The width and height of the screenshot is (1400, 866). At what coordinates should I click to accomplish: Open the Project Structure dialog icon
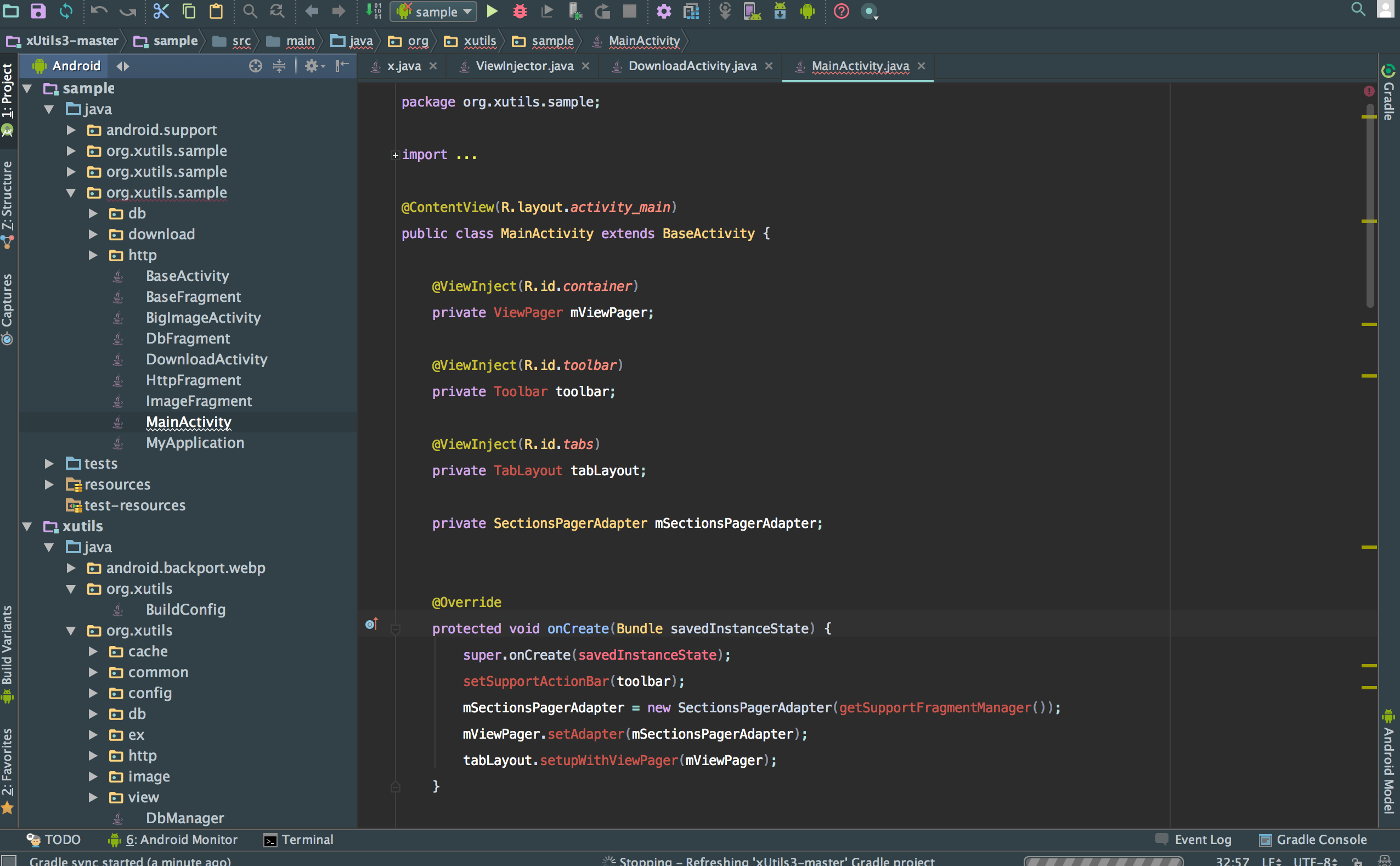tap(691, 11)
